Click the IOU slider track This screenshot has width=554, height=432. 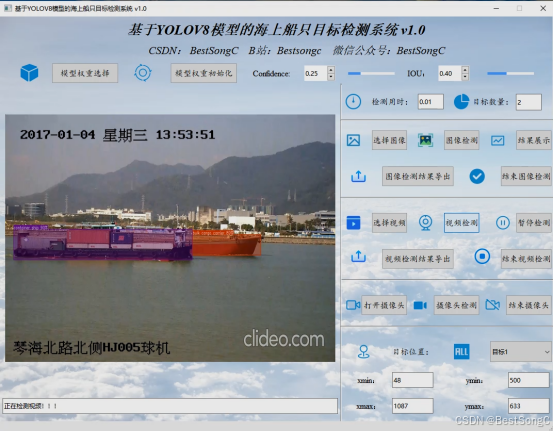pyautogui.click(x=510, y=73)
